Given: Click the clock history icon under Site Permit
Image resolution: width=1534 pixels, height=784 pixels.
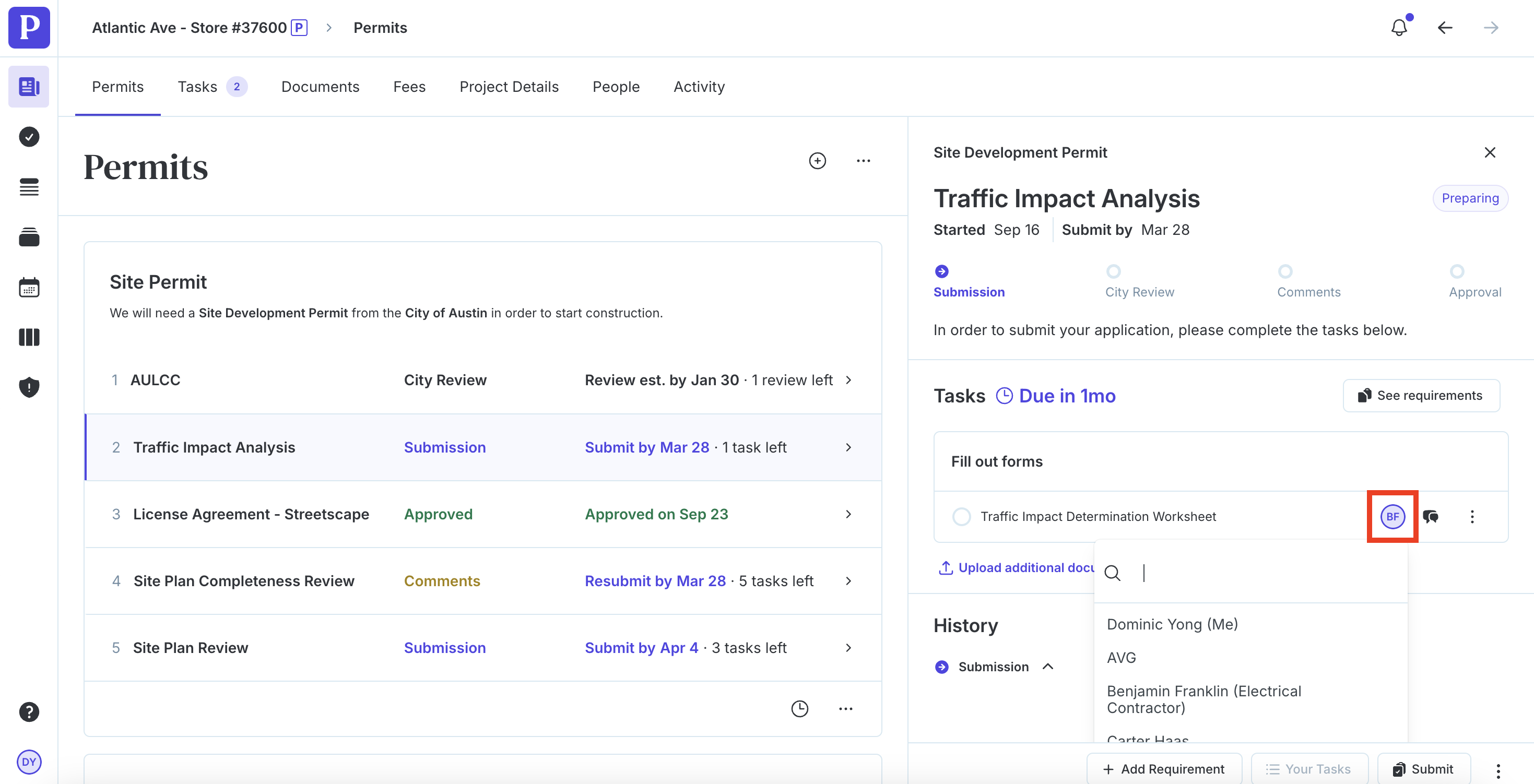Looking at the screenshot, I should (x=799, y=708).
